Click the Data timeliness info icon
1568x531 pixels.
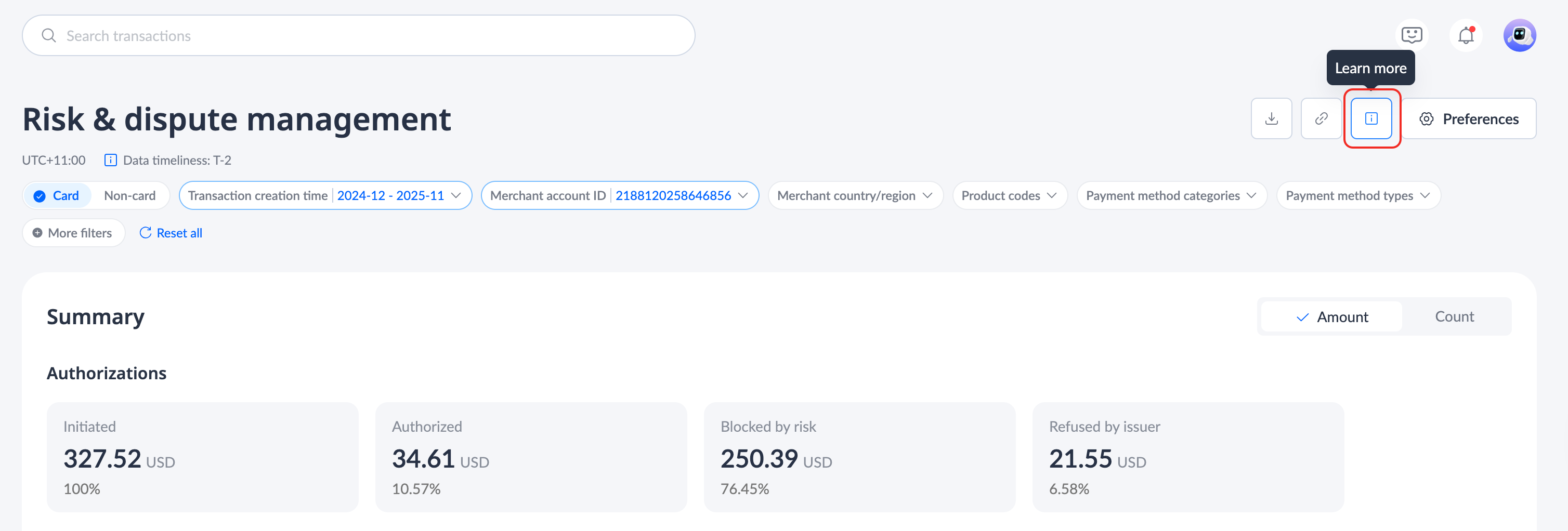pyautogui.click(x=110, y=161)
